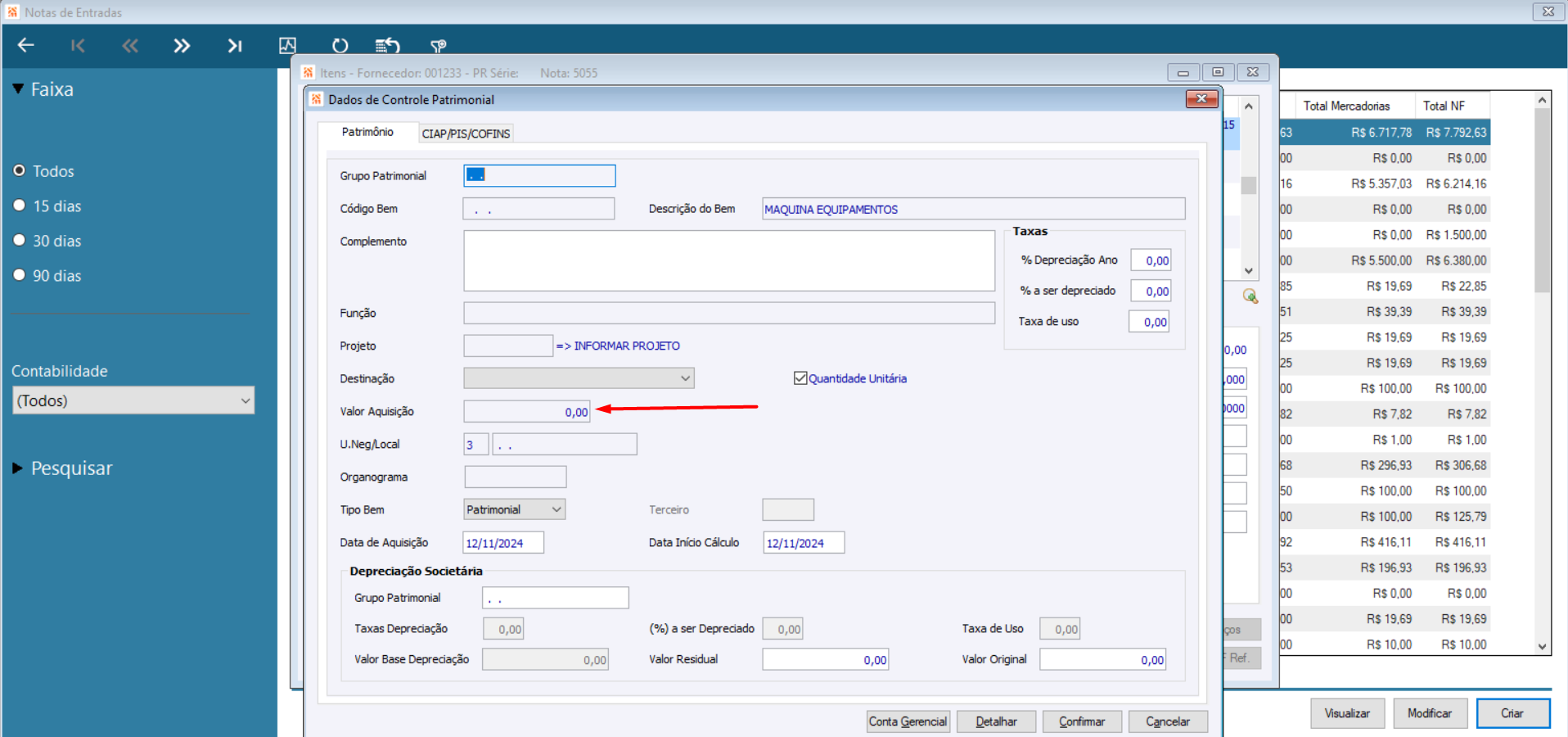
Task: Click the table undo/restore icon in toolbar
Action: tap(387, 46)
